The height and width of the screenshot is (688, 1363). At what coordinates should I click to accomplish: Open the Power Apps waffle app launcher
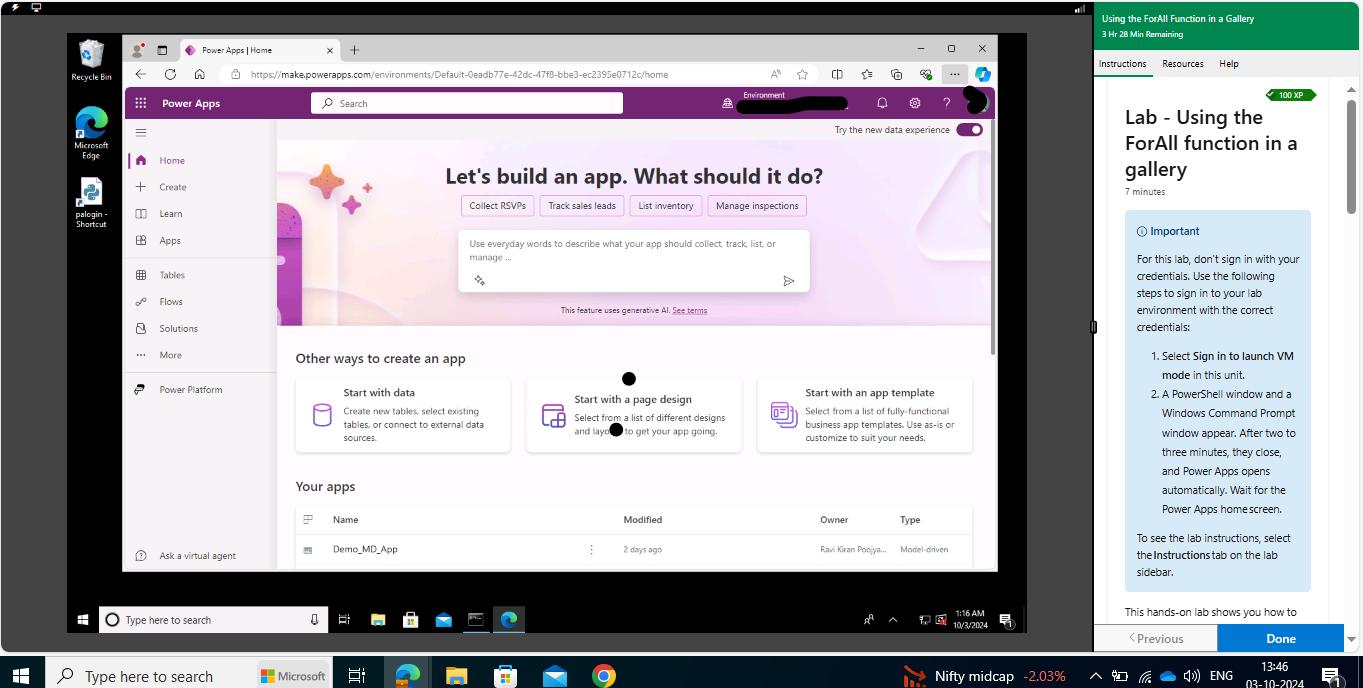point(141,103)
